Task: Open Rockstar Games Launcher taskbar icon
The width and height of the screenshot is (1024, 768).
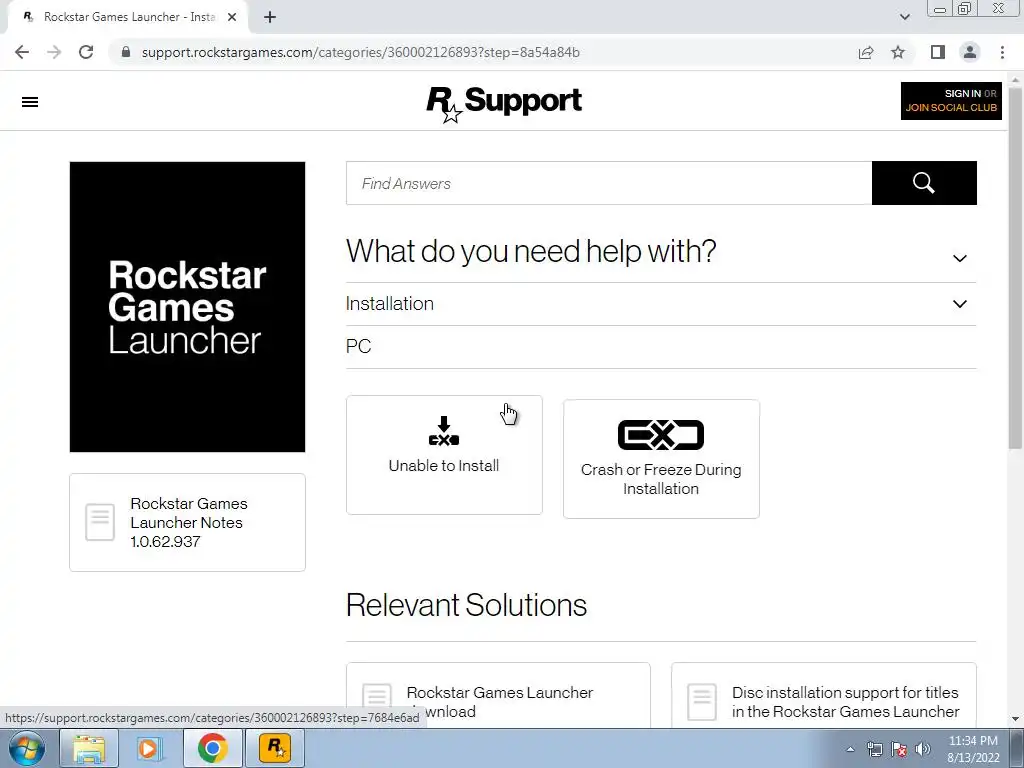Action: point(274,748)
